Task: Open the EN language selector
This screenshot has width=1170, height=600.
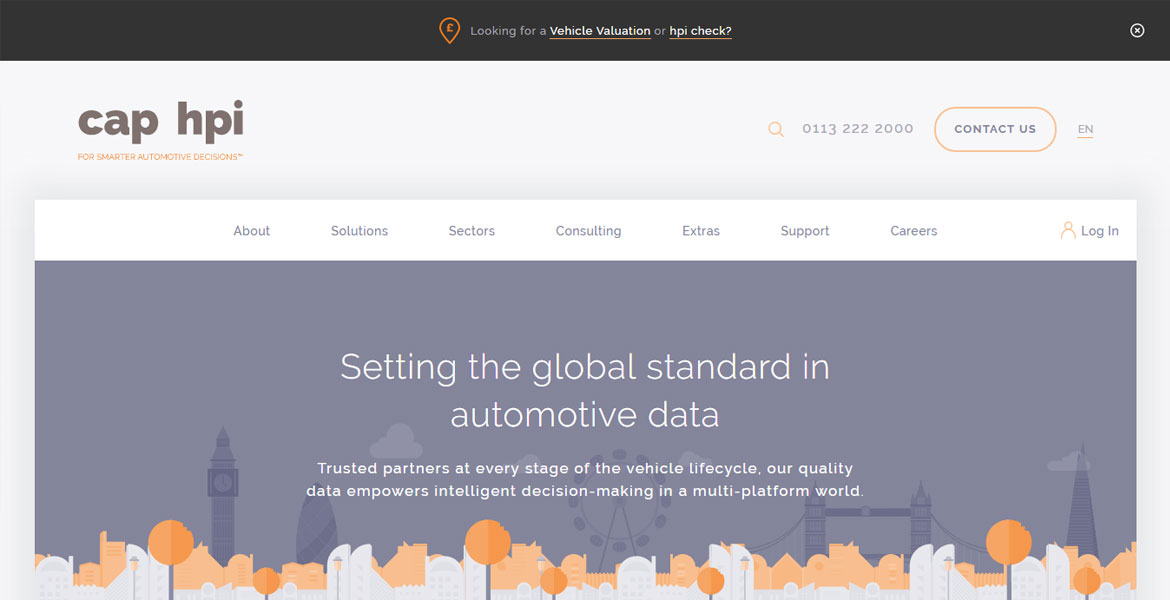Action: pyautogui.click(x=1085, y=129)
